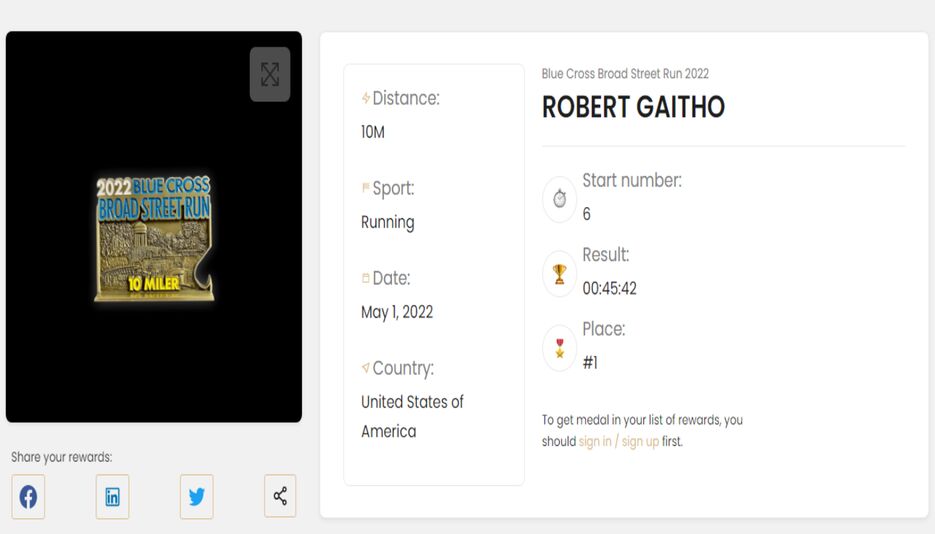Click the location icon next to Country
The height and width of the screenshot is (534, 935).
click(x=366, y=368)
